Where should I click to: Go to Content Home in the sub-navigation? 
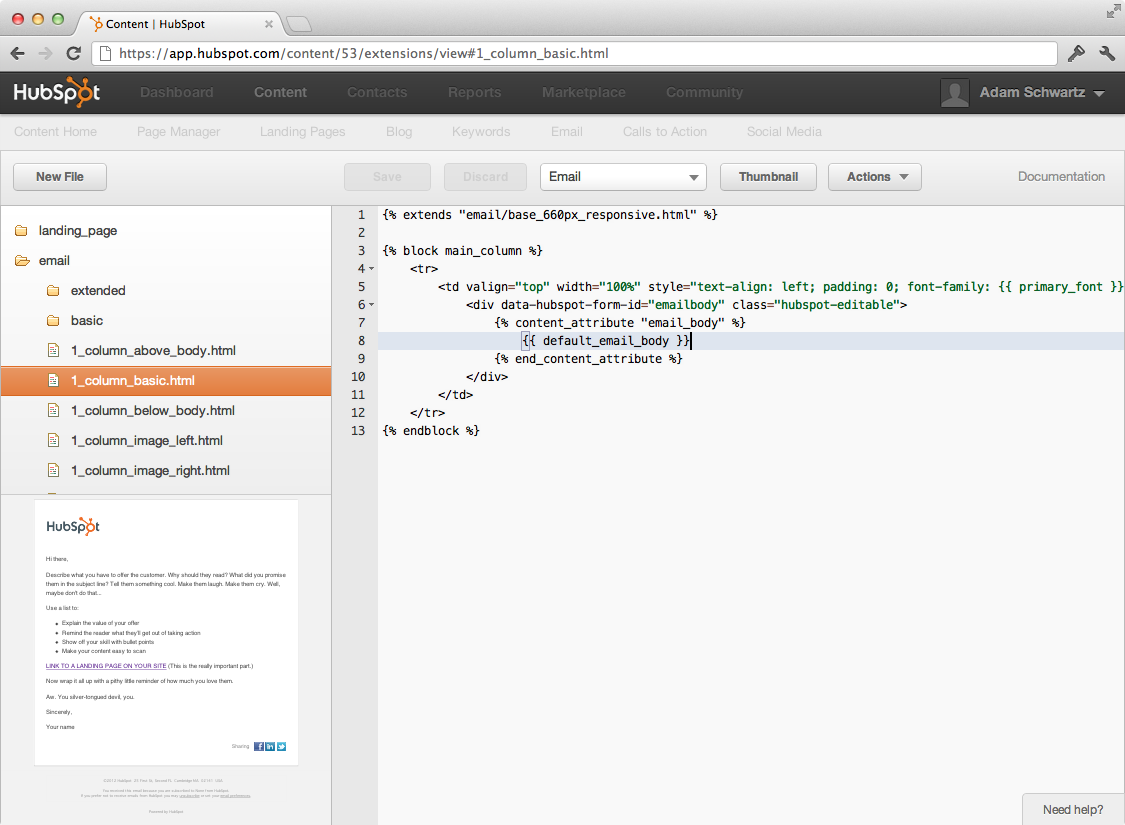[x=55, y=132]
